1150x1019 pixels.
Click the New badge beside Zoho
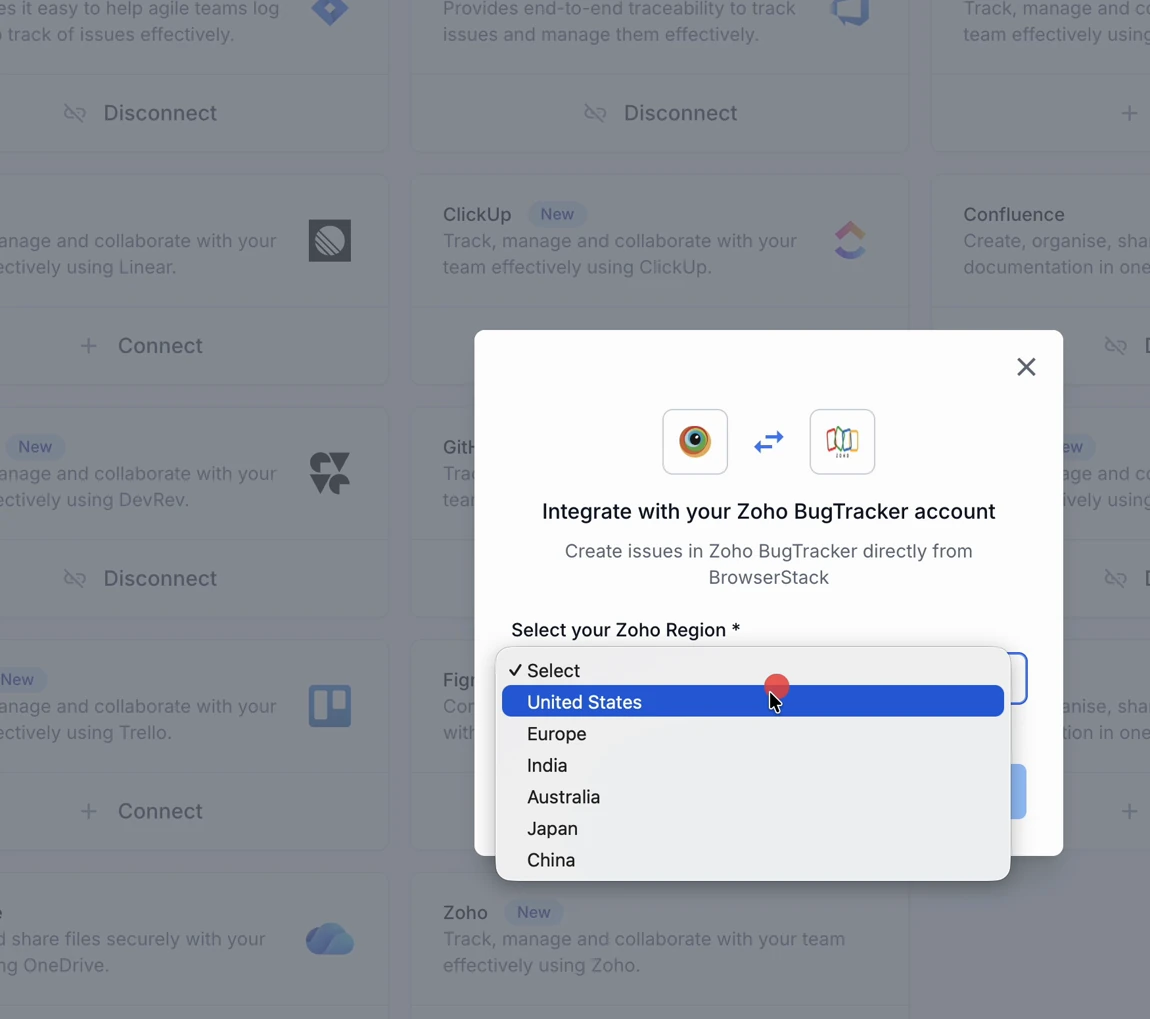[x=533, y=912]
